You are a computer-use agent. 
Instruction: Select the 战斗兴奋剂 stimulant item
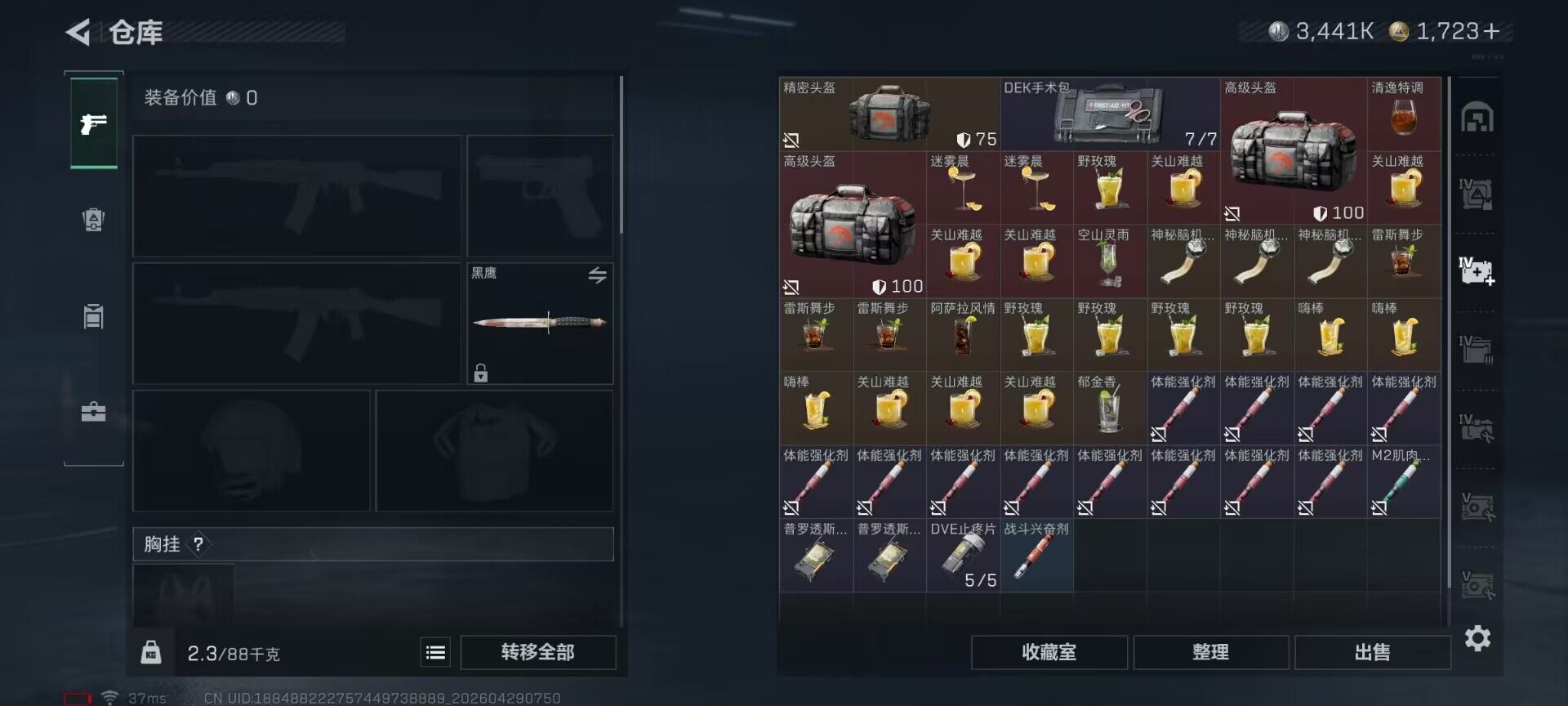1037,556
